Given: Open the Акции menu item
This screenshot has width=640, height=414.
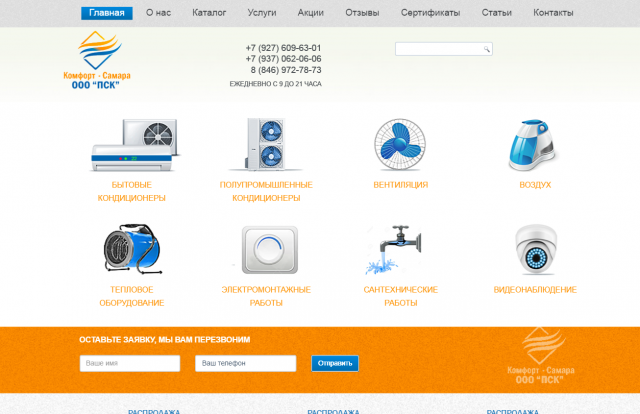Looking at the screenshot, I should coord(311,13).
